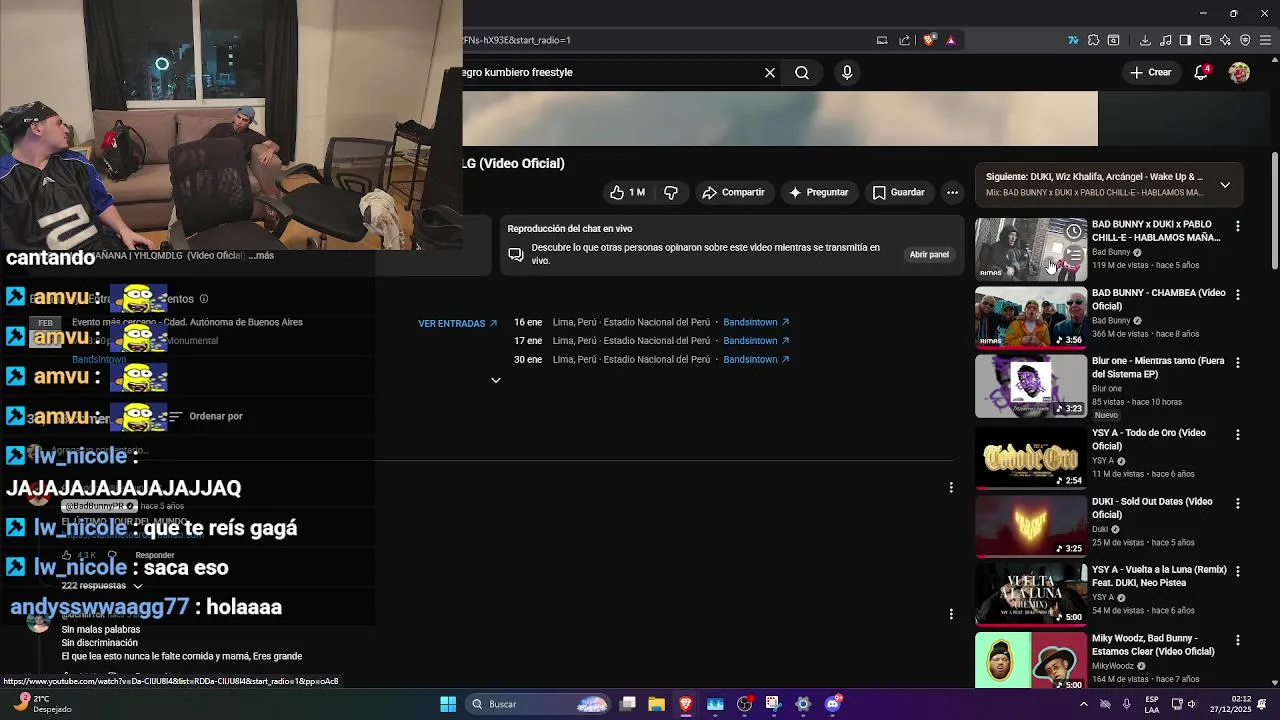Viewport: 1280px width, 720px height.
Task: Like the video with 1 M likes
Action: tap(627, 192)
